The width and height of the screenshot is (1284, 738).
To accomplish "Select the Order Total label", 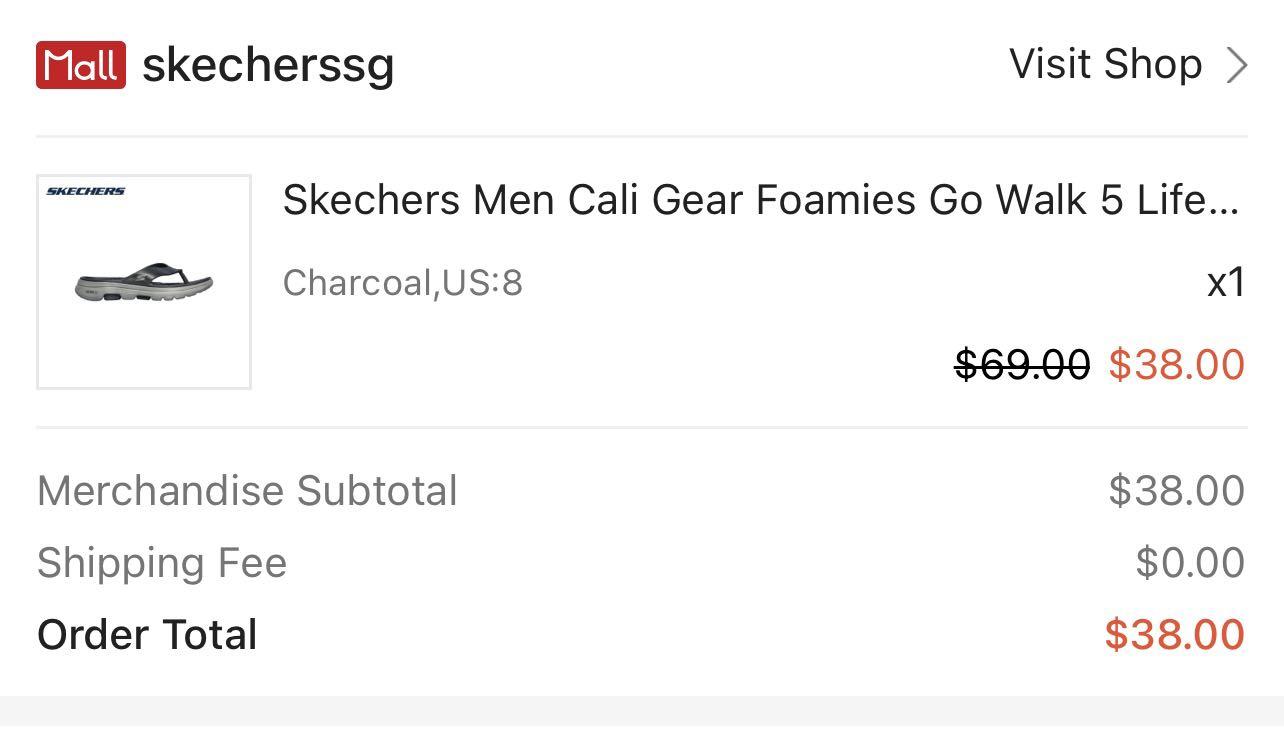I will (x=147, y=635).
